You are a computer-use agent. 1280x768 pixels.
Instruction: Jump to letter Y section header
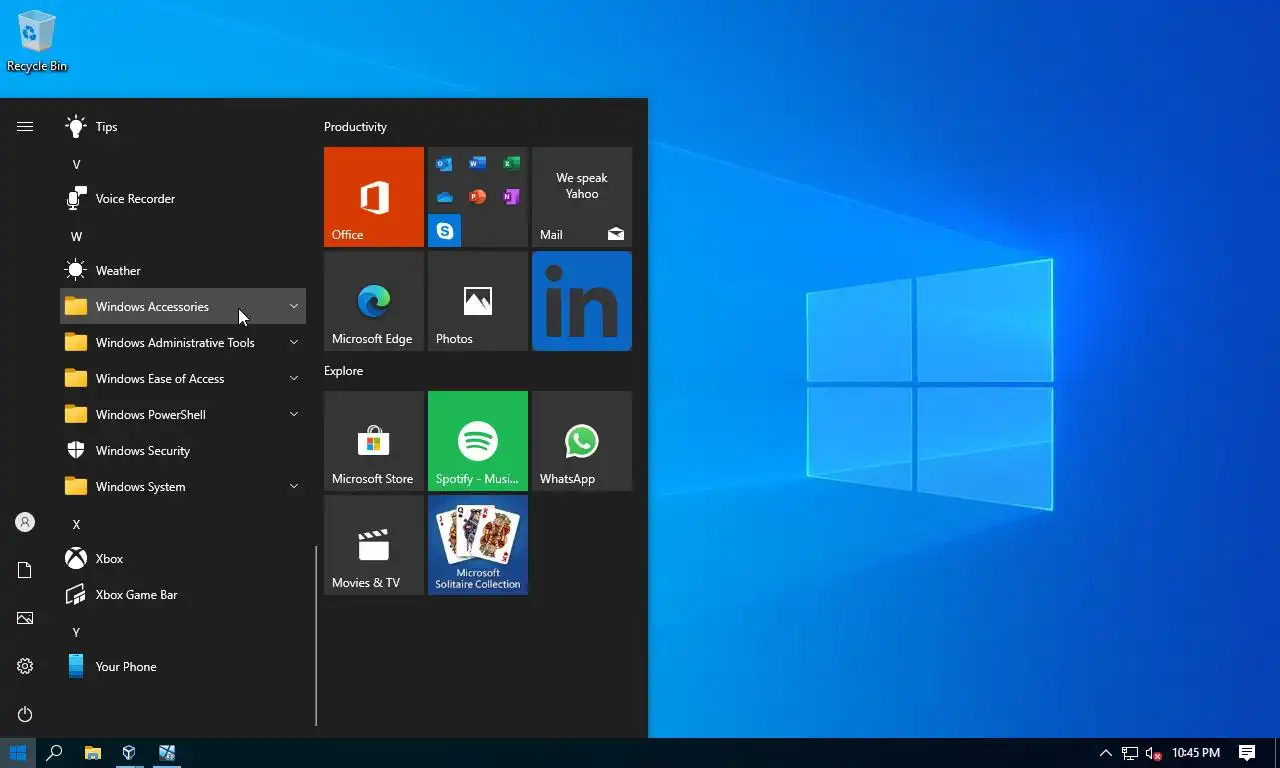[76, 632]
